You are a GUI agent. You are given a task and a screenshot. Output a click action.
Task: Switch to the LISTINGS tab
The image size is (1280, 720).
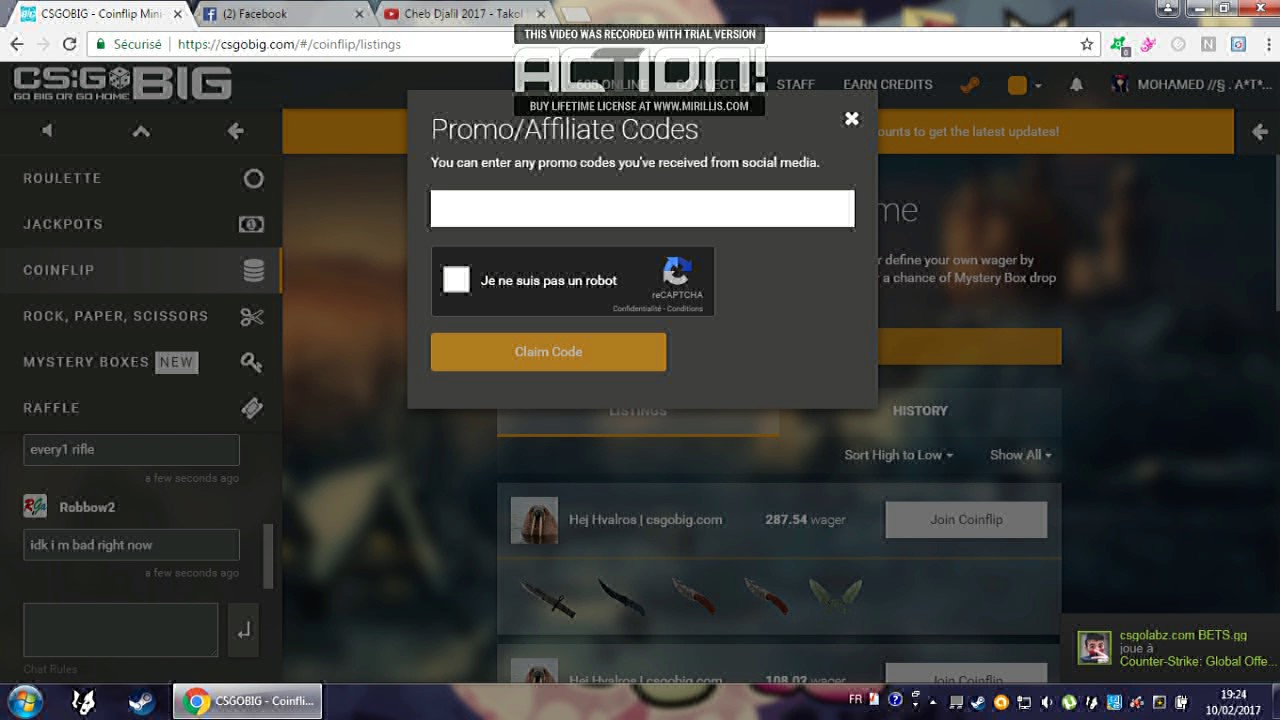(638, 411)
